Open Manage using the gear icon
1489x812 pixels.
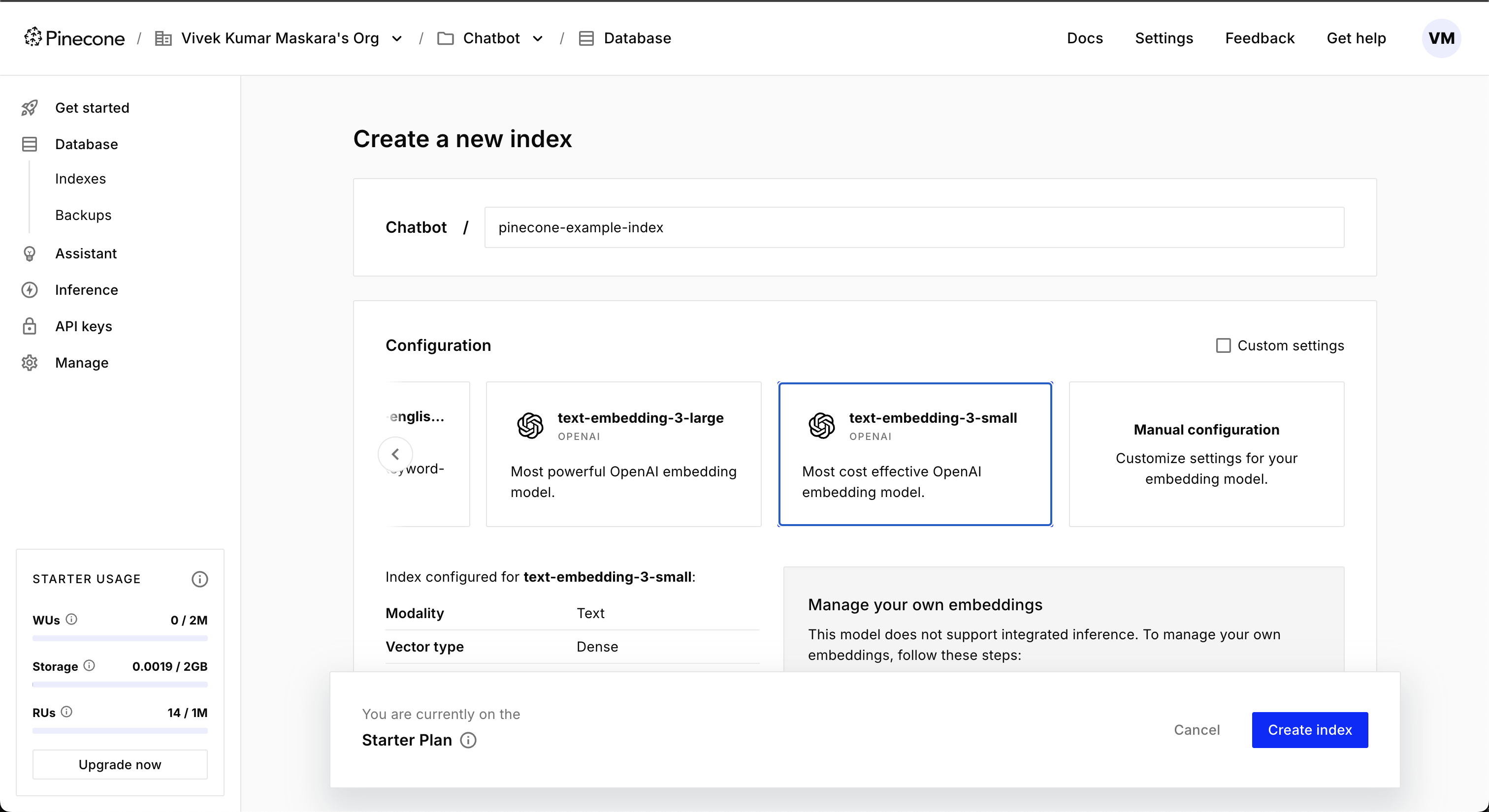pos(30,362)
